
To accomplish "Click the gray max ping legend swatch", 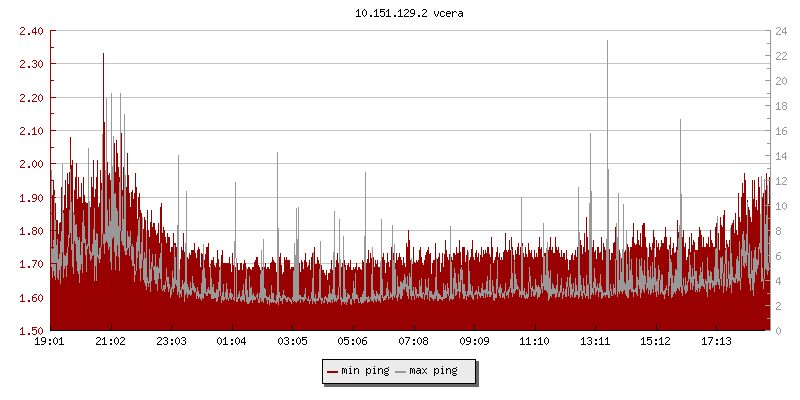I will point(401,372).
